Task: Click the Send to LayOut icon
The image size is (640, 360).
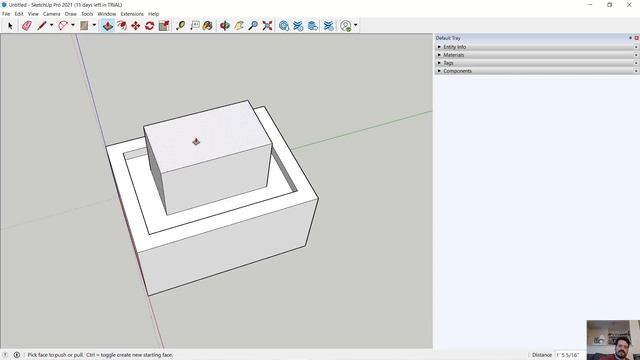Action: pos(313,26)
